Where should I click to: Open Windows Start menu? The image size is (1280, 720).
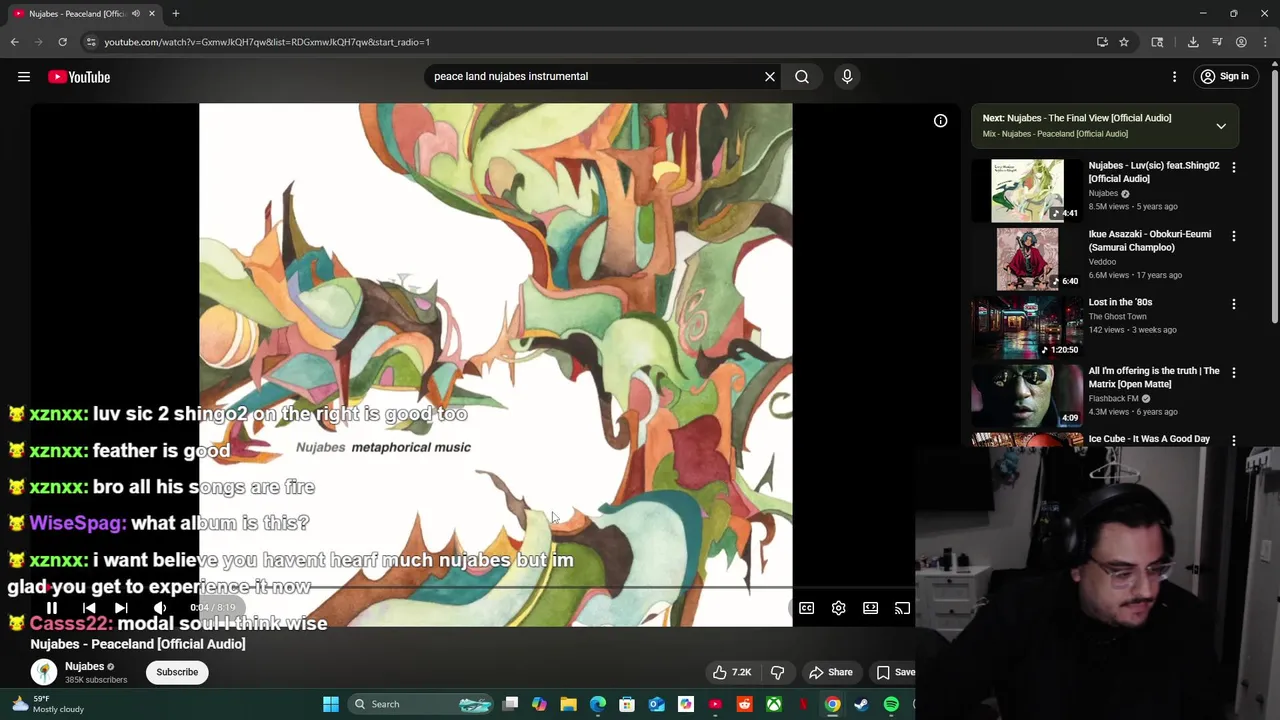click(331, 704)
